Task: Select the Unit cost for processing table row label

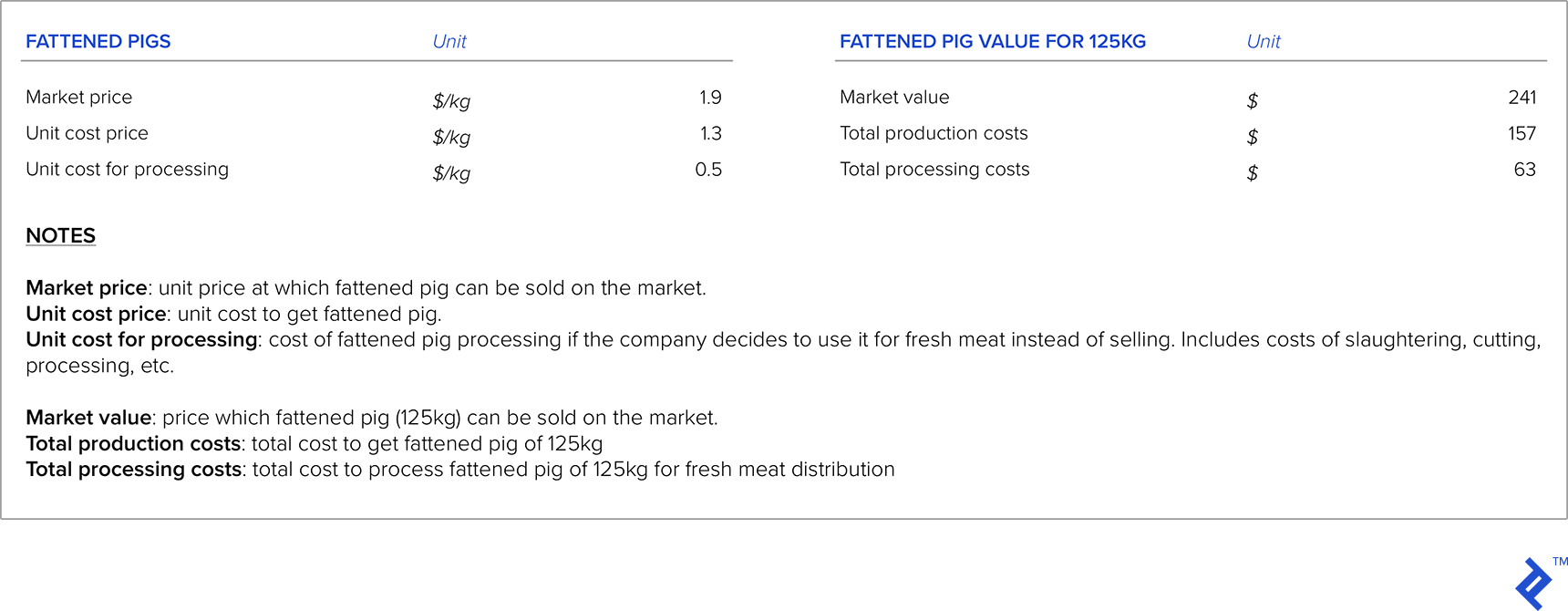Action: 128,170
